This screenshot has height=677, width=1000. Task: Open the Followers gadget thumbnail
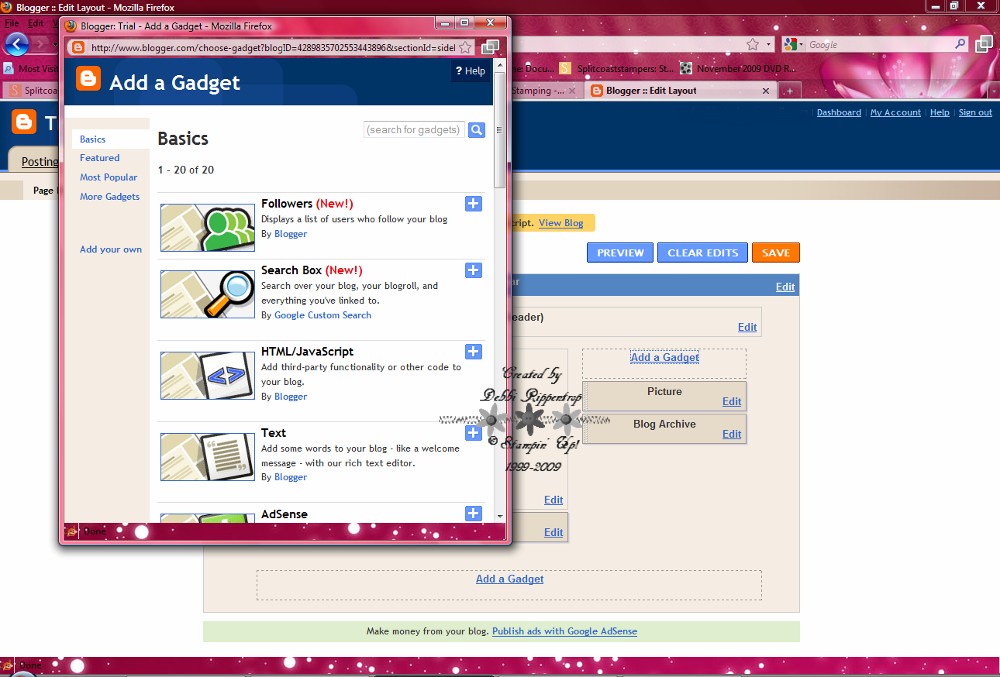pyautogui.click(x=207, y=228)
